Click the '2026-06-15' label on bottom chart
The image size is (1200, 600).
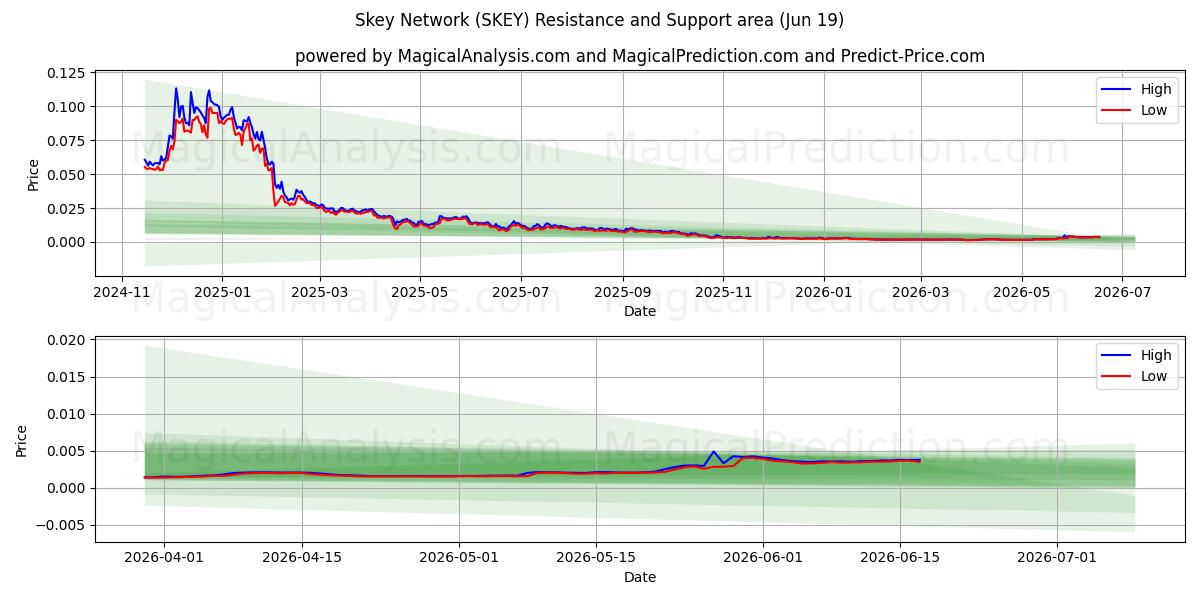pos(901,558)
